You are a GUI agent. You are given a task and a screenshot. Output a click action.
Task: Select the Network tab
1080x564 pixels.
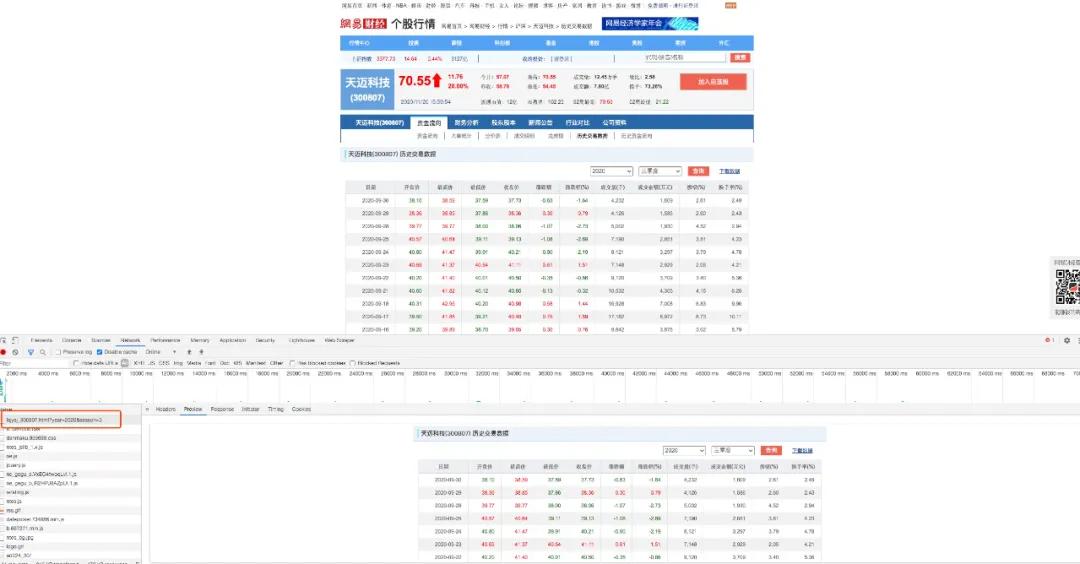coord(130,340)
